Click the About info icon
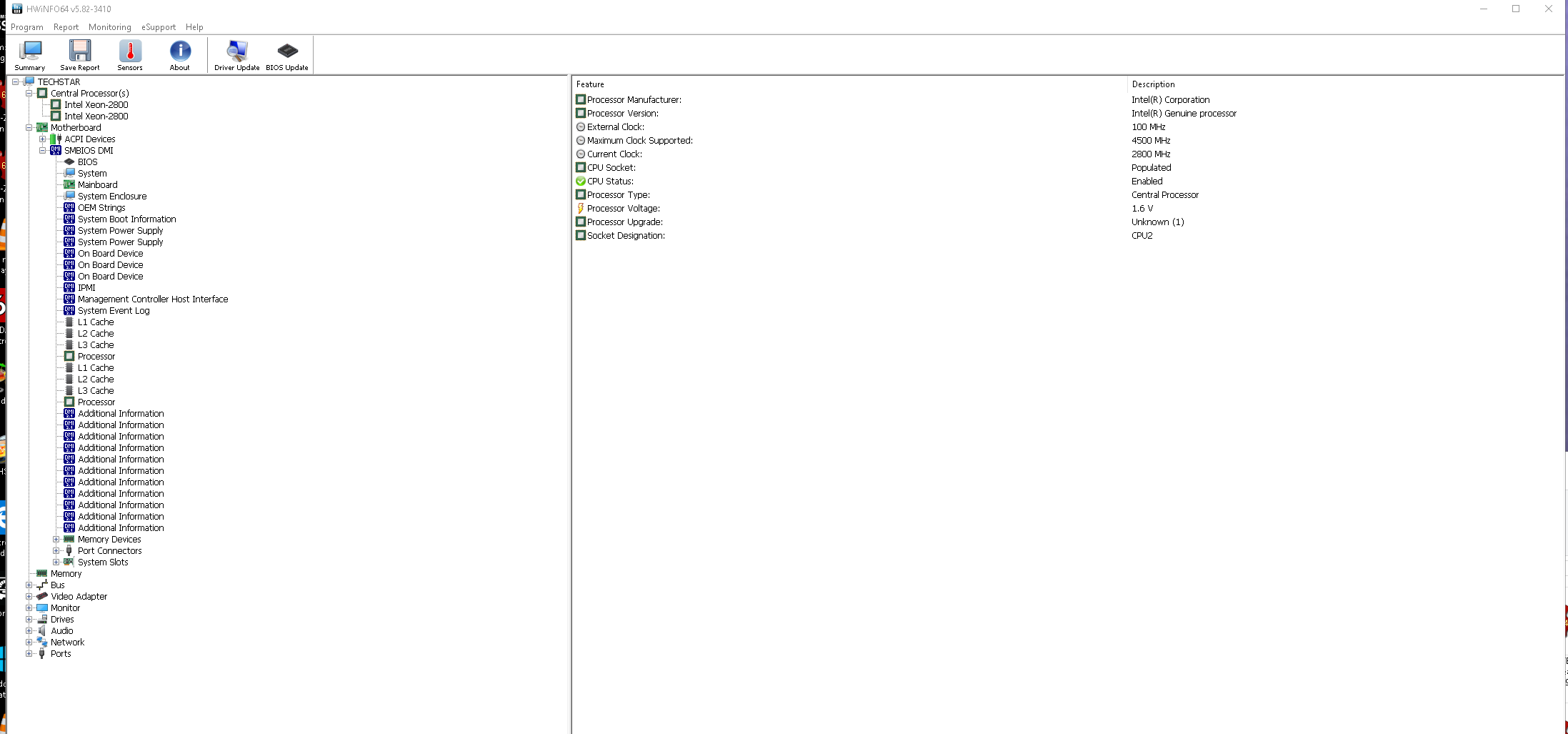1568x734 pixels. [180, 55]
